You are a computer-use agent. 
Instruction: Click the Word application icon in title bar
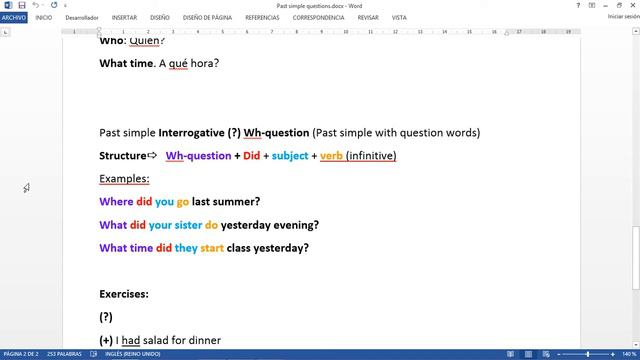(x=8, y=5)
